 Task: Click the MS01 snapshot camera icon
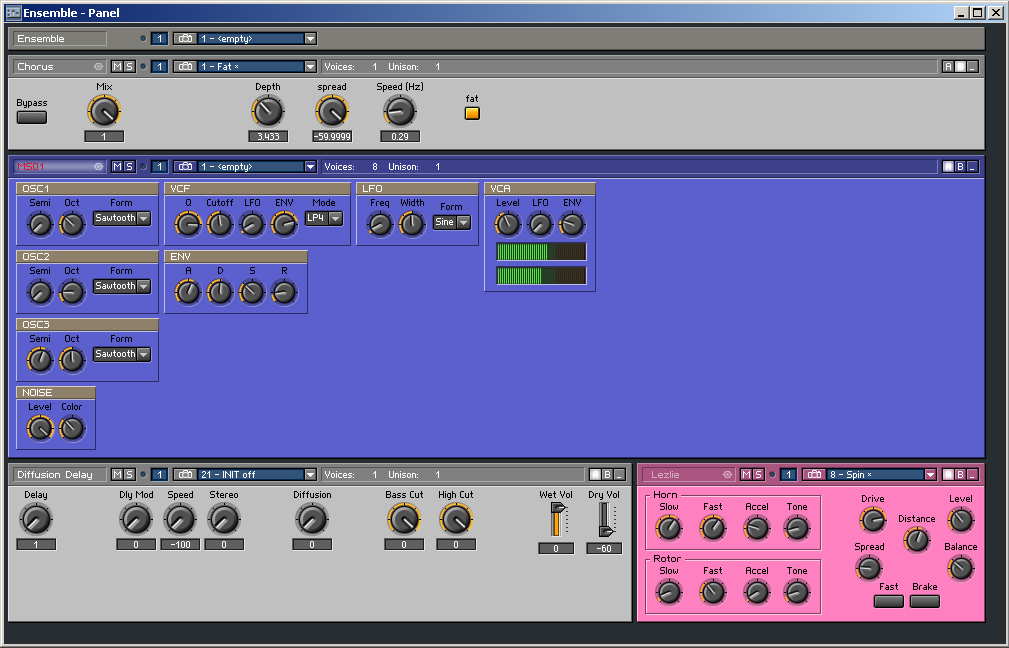coord(185,167)
